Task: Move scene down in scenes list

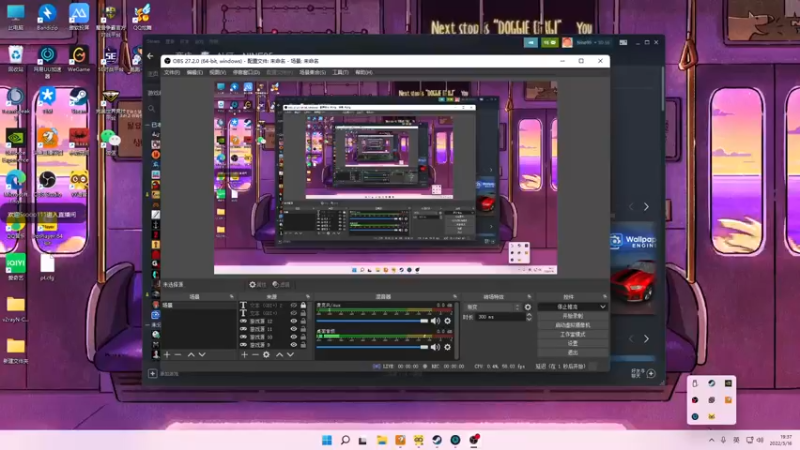Action: (202, 355)
